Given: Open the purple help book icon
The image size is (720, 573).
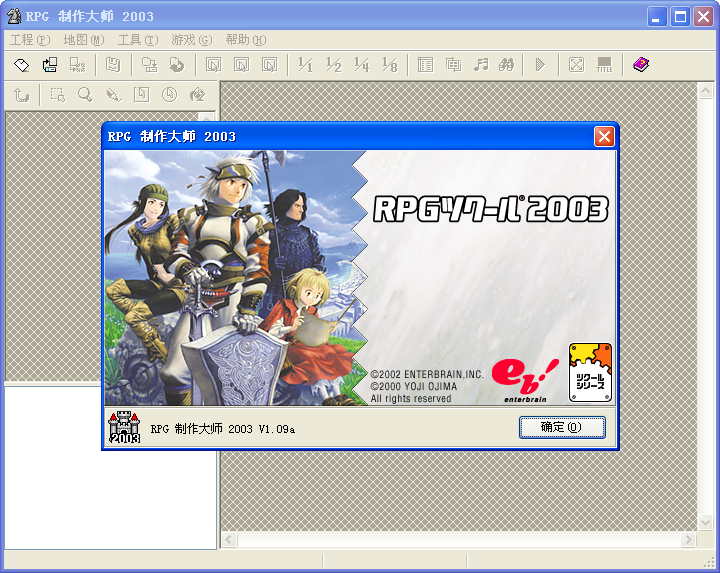Looking at the screenshot, I should click(641, 65).
